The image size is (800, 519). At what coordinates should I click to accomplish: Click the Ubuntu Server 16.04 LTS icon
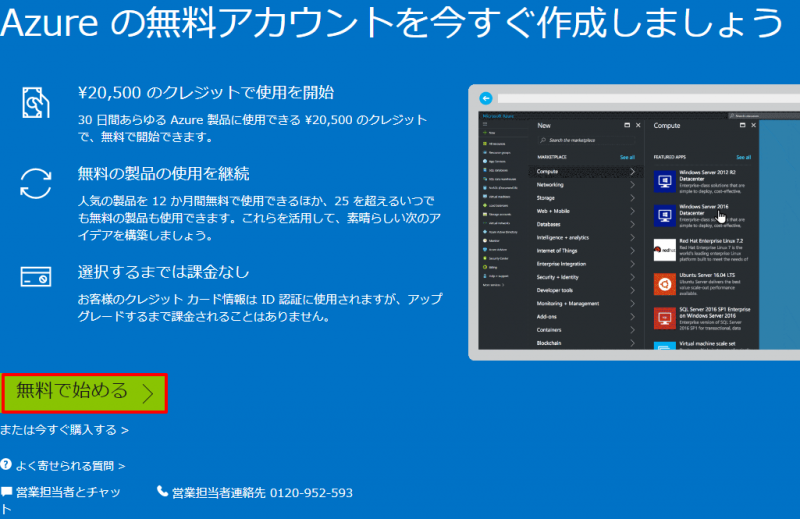click(x=665, y=284)
